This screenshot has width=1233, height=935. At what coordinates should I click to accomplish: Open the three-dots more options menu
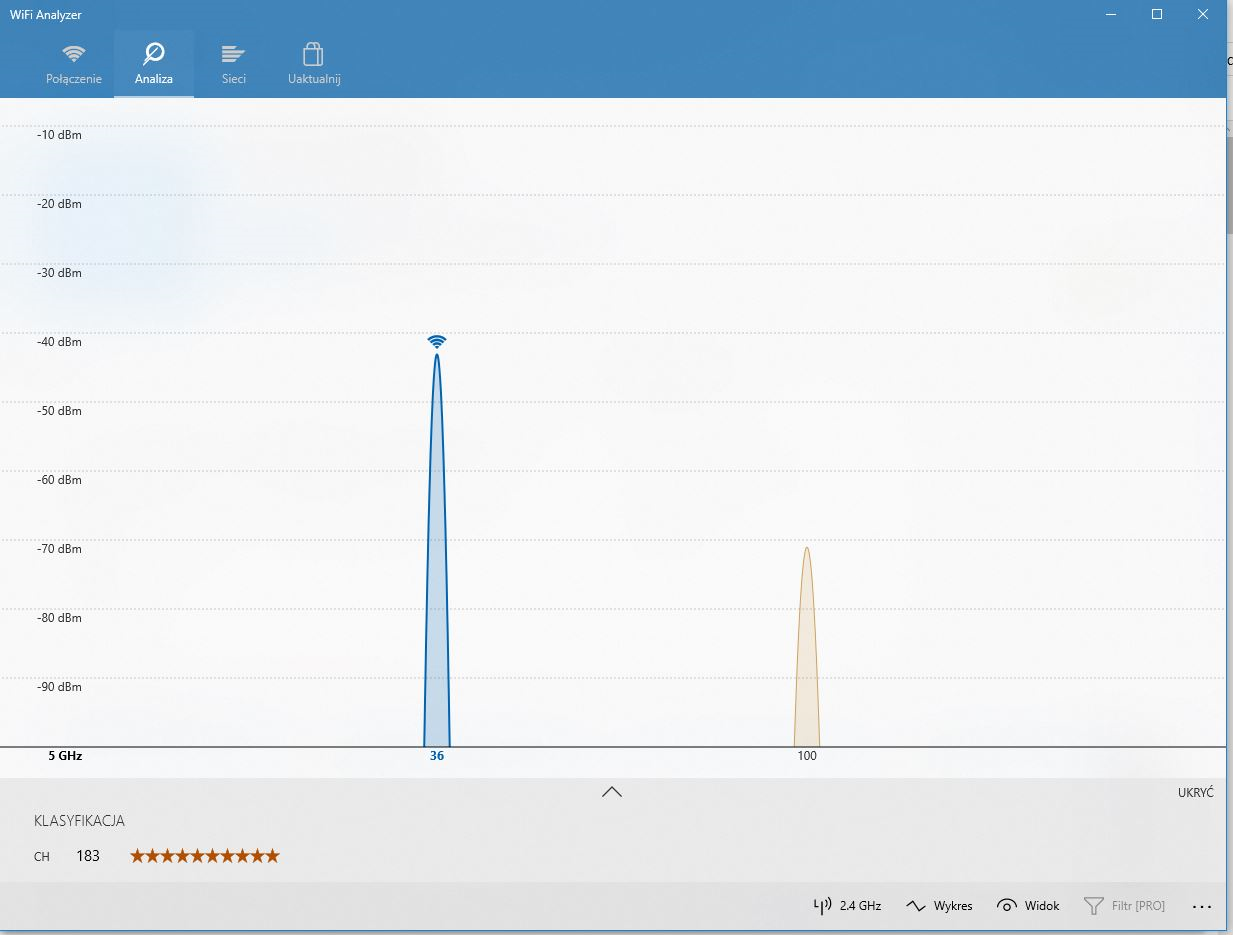pyautogui.click(x=1201, y=906)
